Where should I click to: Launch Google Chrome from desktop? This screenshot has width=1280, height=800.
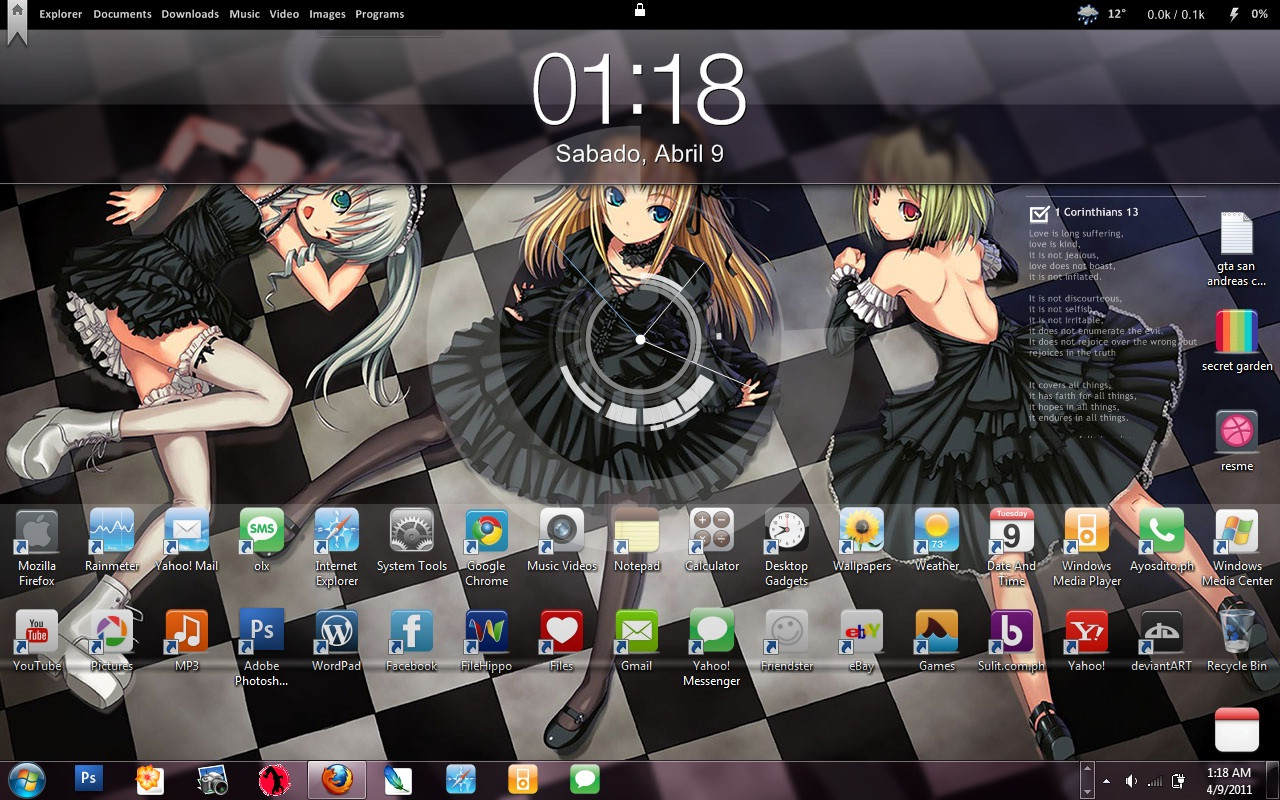tap(487, 531)
